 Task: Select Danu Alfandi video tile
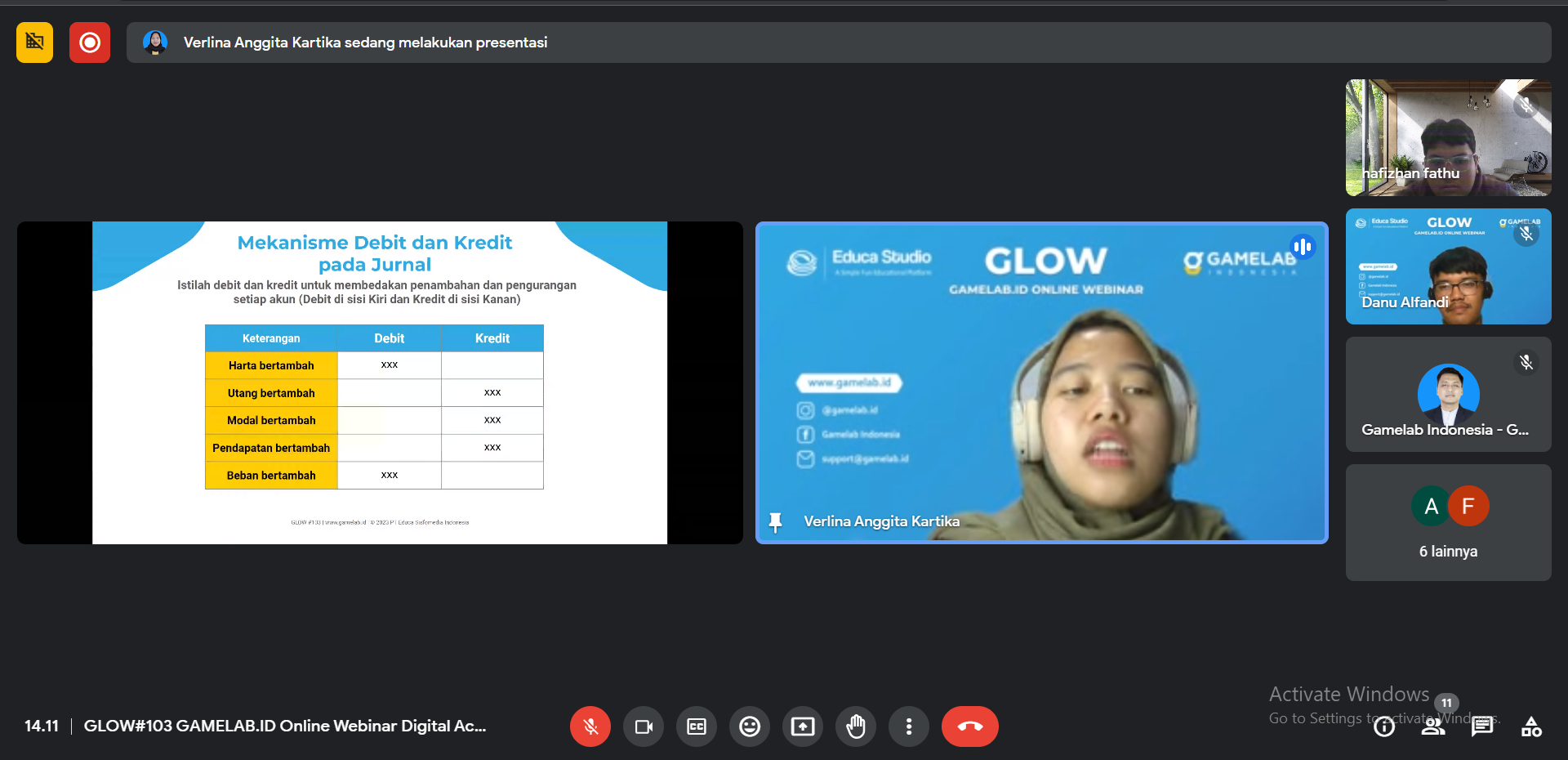[1449, 266]
